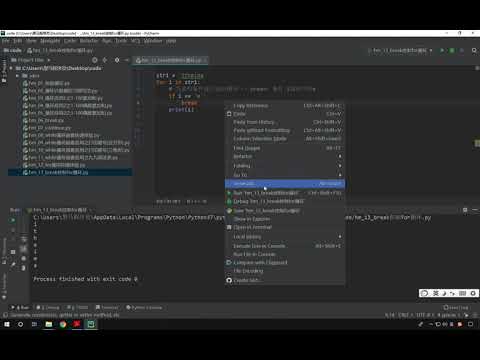Screen dimensions: 480x360
Task: Choose Generate... in context menu
Action: point(285,184)
